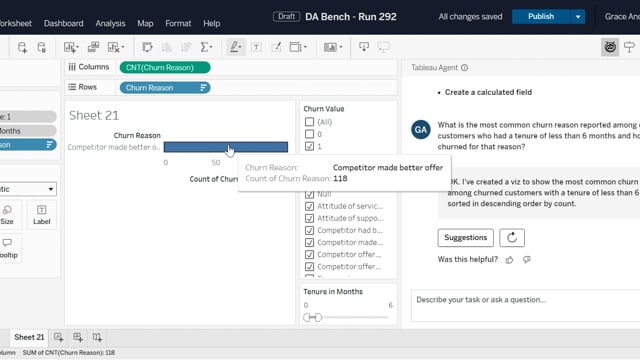Click the pin icon beside the Tableau Agent icon
Screen dimensions: 640x360
tap(629, 47)
